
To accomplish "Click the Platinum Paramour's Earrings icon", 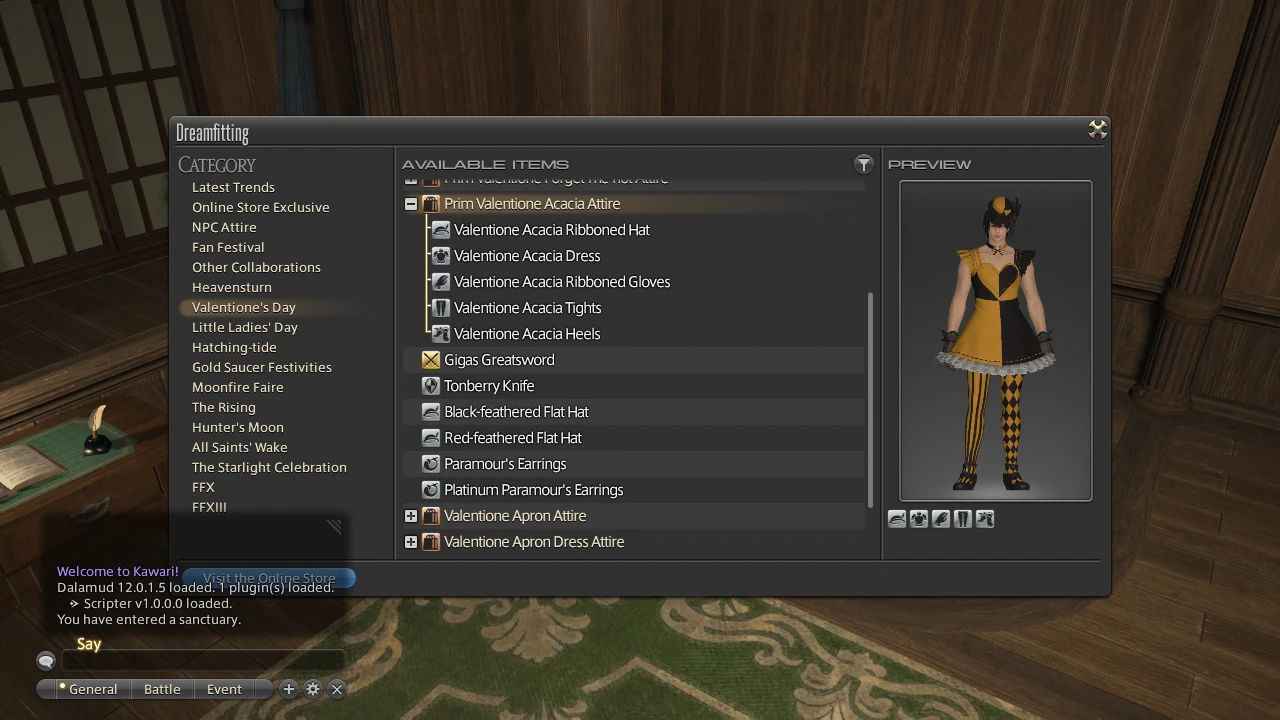I will (x=431, y=490).
